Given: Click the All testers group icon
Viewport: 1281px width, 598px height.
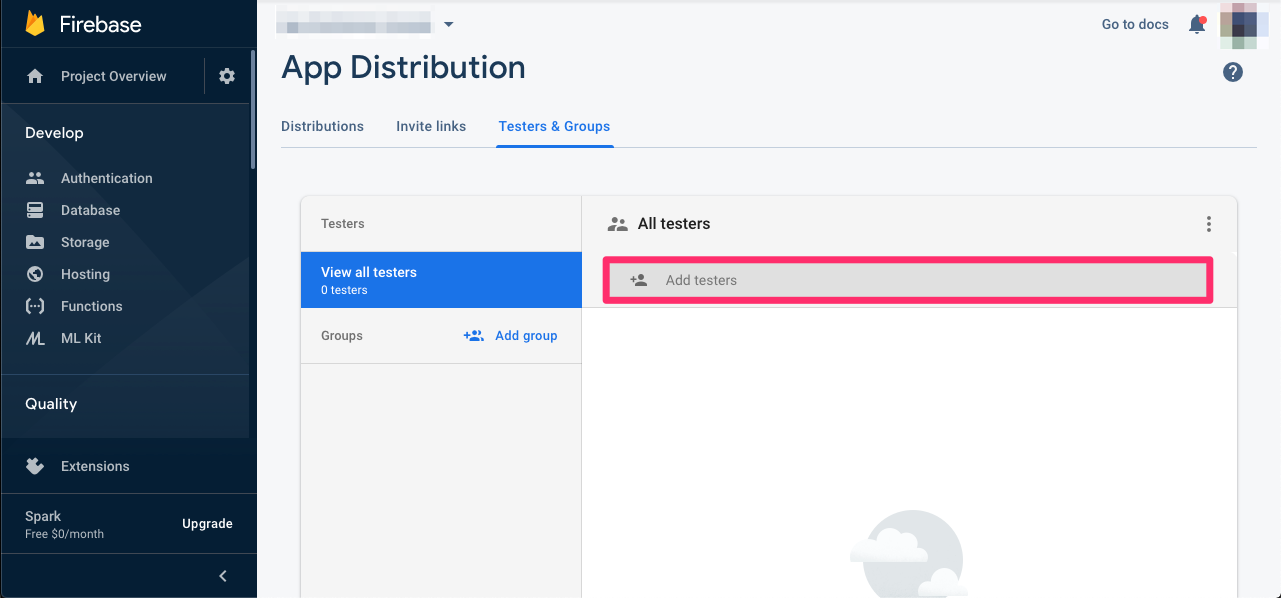Looking at the screenshot, I should (618, 224).
